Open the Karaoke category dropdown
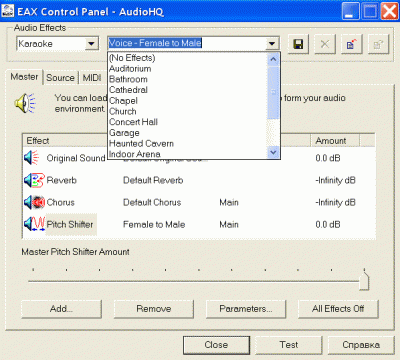 tap(91, 44)
